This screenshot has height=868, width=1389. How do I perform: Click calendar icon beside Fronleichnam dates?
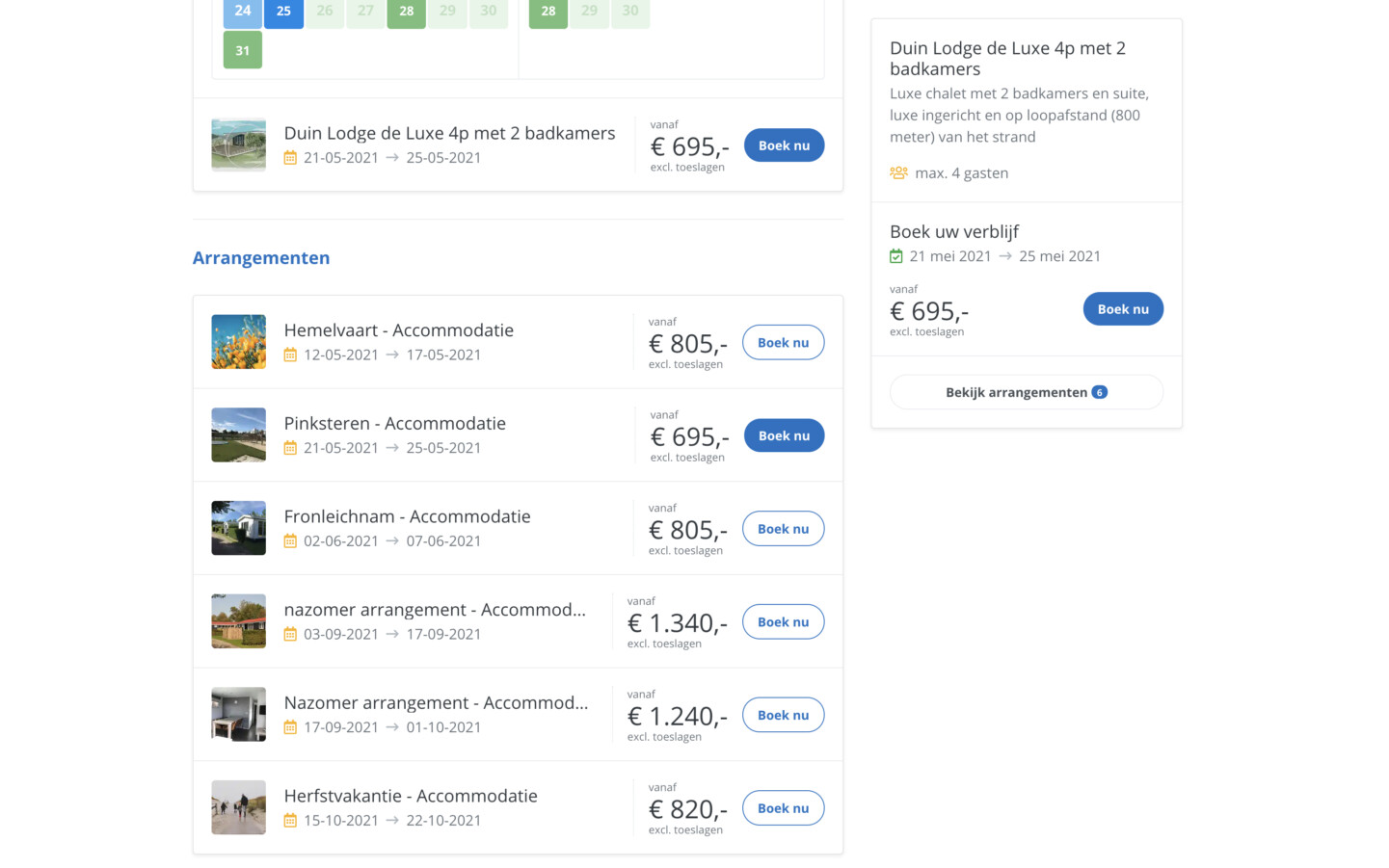coord(290,541)
